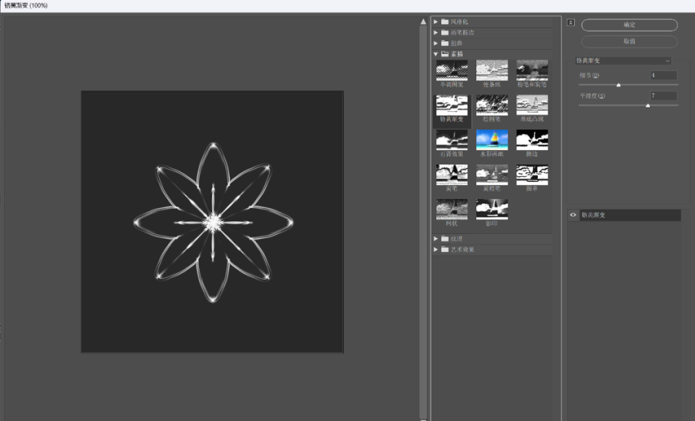Image resolution: width=695 pixels, height=421 pixels.
Task: Select the 半调图案 (Halftone Pattern) filter thumbnail
Action: (x=452, y=70)
